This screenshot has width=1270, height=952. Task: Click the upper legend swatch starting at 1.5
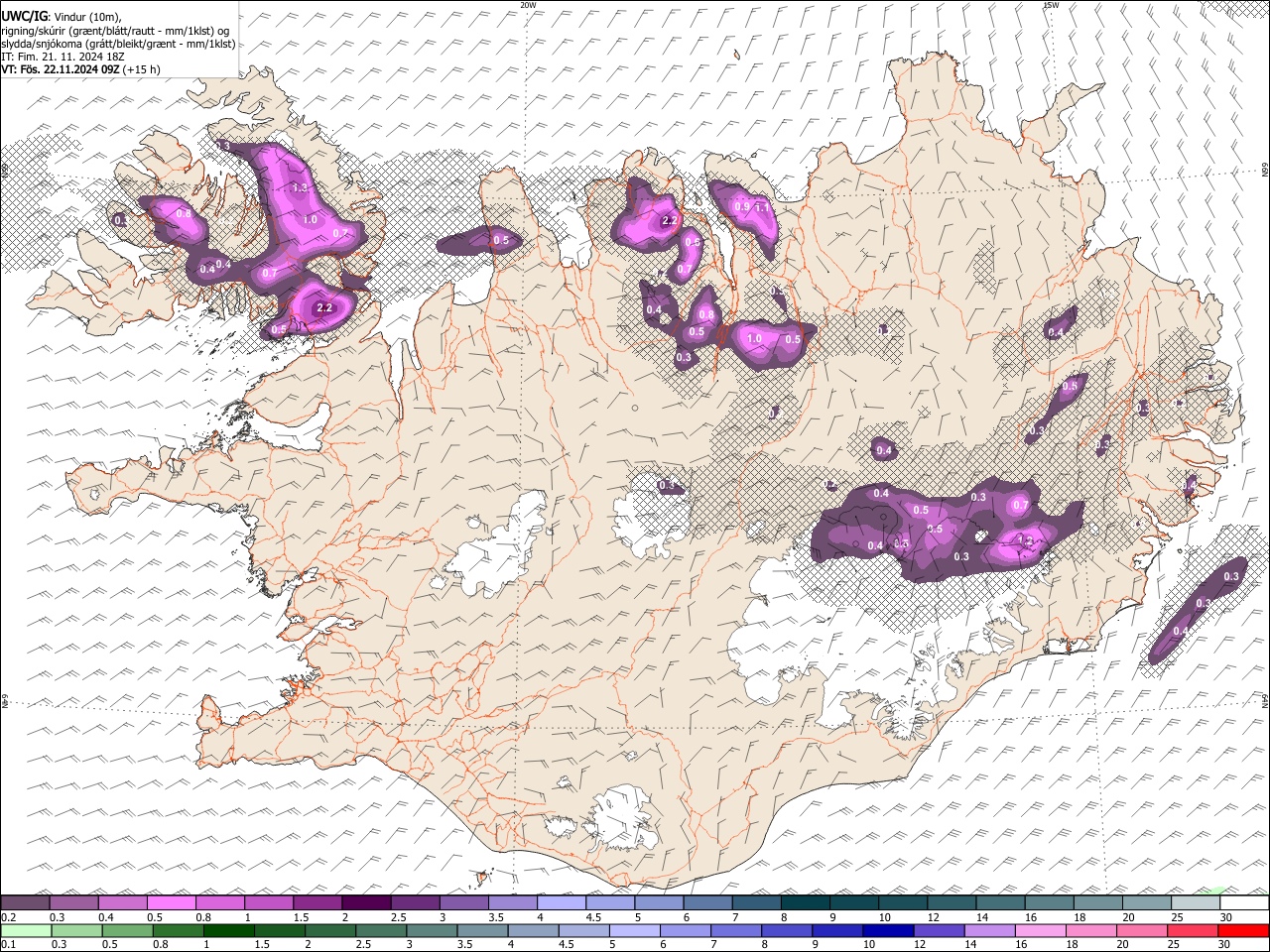[317, 902]
